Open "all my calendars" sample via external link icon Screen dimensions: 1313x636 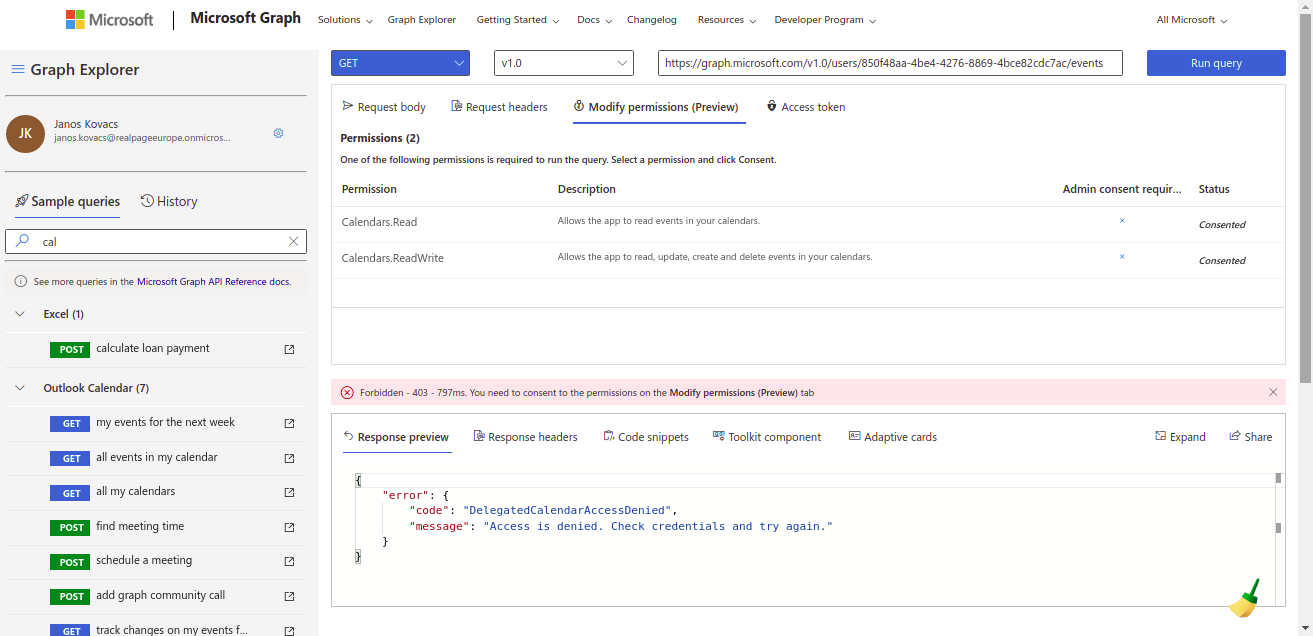click(x=289, y=492)
